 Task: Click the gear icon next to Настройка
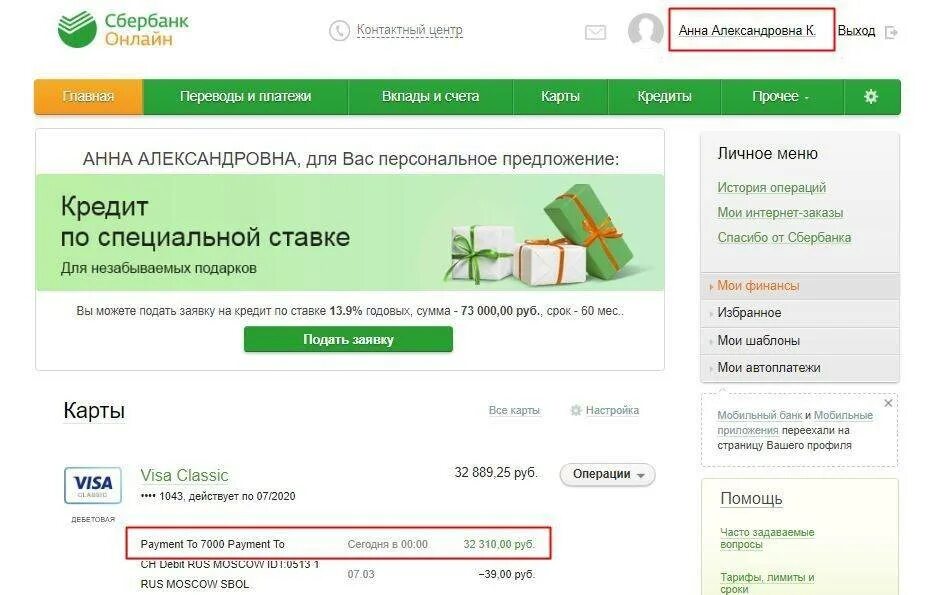coord(576,410)
